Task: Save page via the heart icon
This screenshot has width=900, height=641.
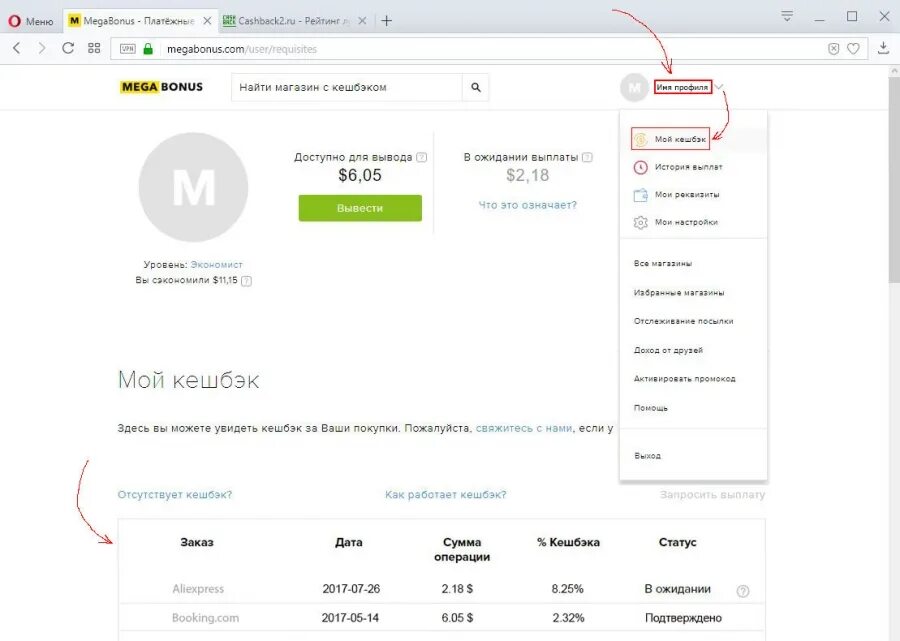Action: pyautogui.click(x=855, y=47)
